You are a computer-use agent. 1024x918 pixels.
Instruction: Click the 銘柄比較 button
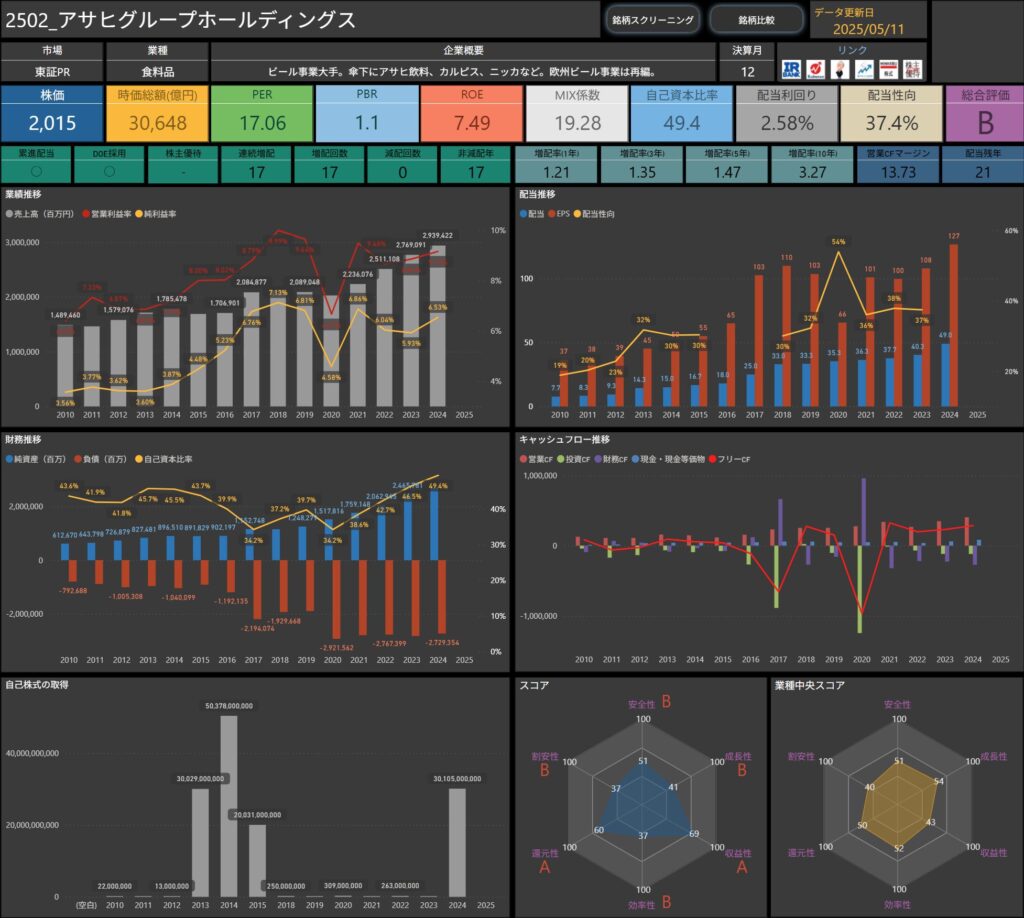tap(756, 20)
